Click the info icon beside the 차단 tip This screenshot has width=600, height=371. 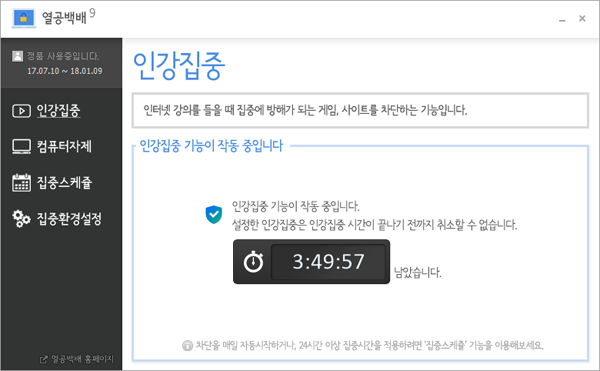(188, 346)
